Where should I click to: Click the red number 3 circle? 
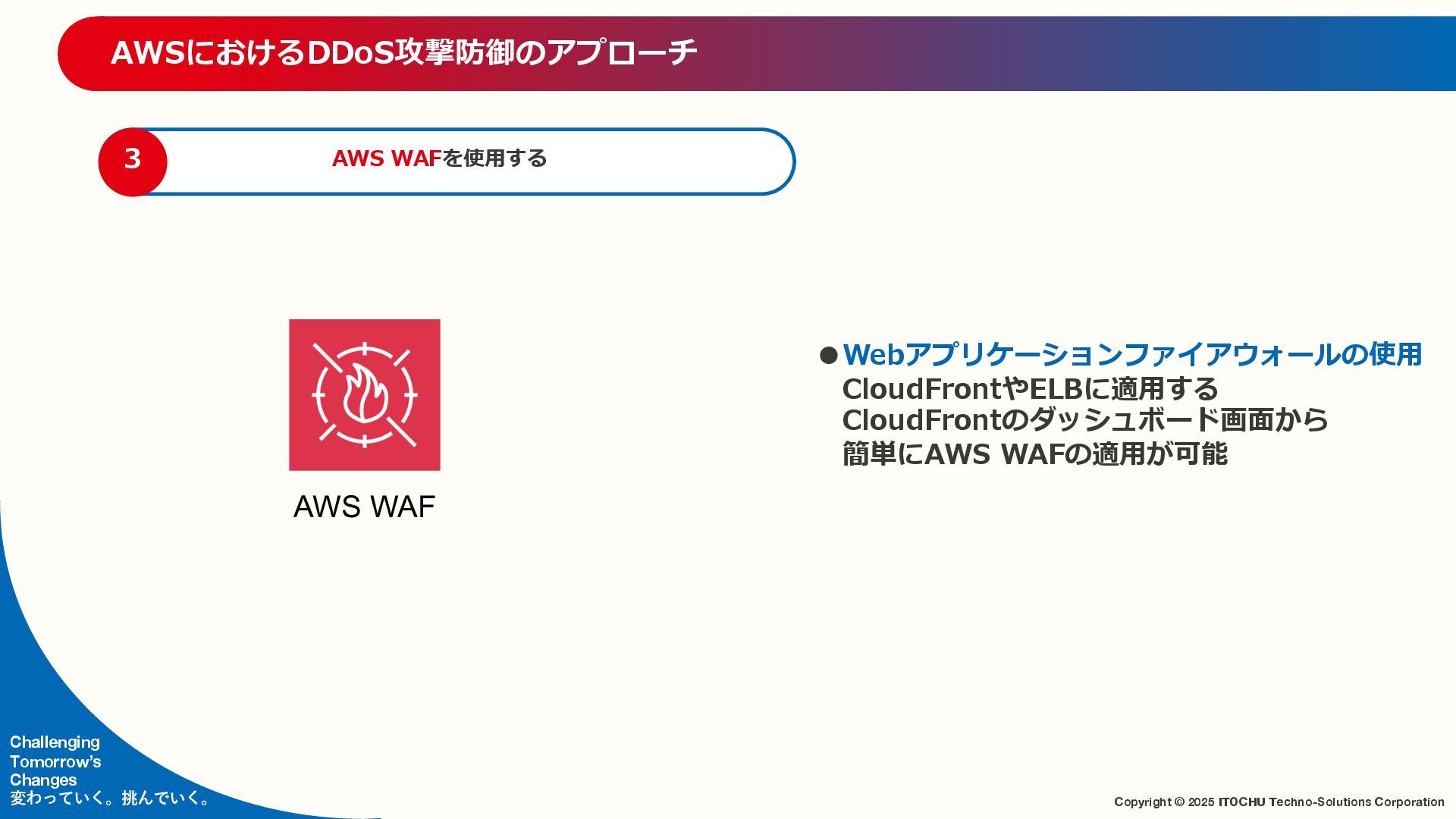[133, 162]
